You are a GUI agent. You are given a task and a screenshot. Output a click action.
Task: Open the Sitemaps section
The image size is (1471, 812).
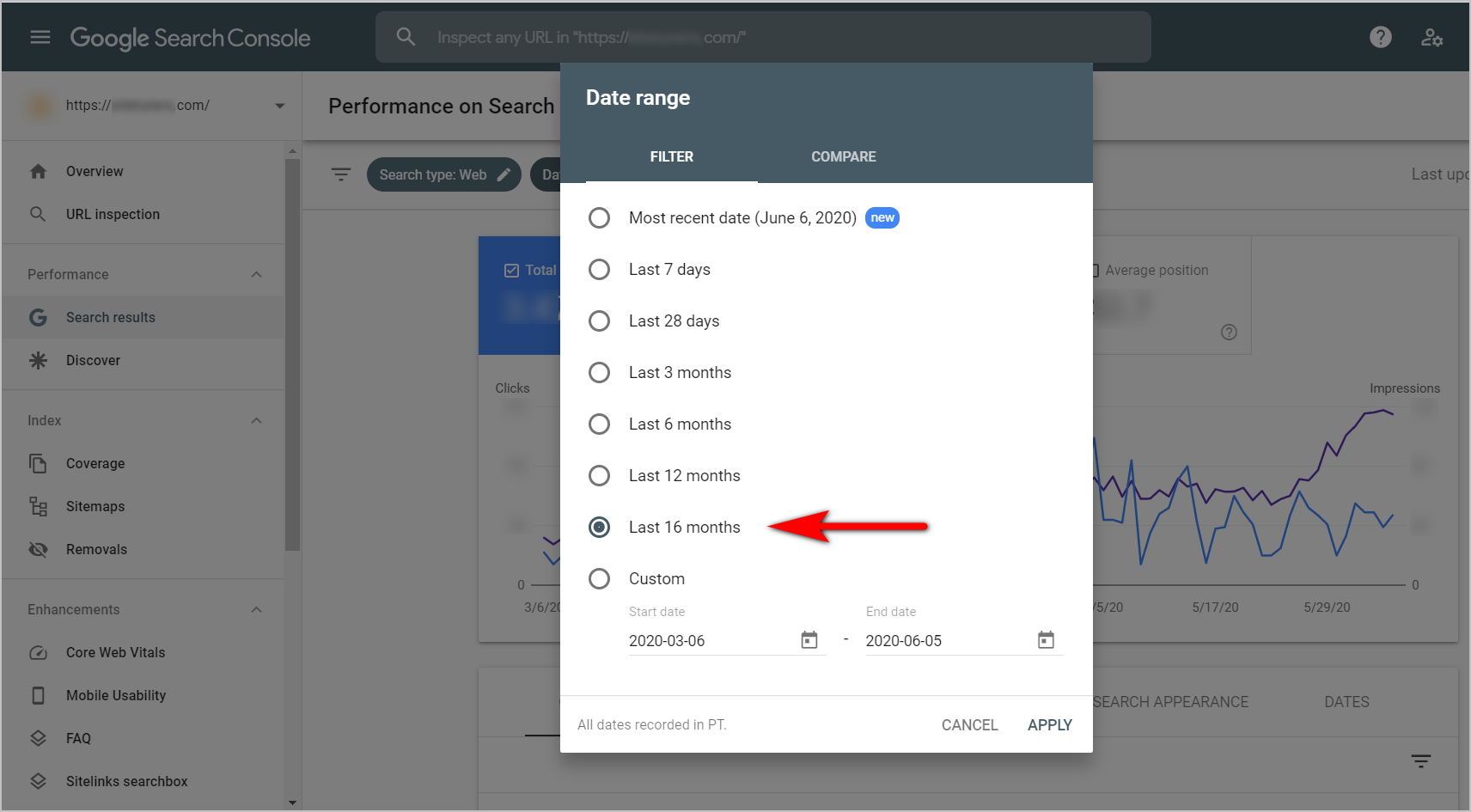tap(95, 506)
